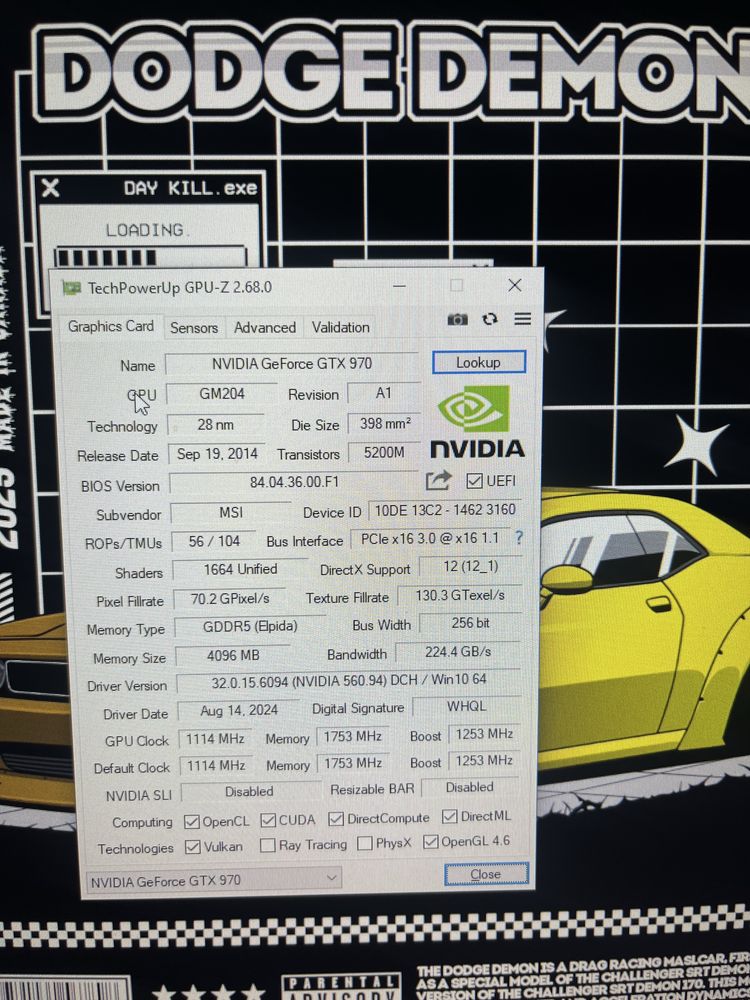Click the LOADING progress bar on wallpaper
Screen dimensions: 750x1000
click(x=151, y=256)
